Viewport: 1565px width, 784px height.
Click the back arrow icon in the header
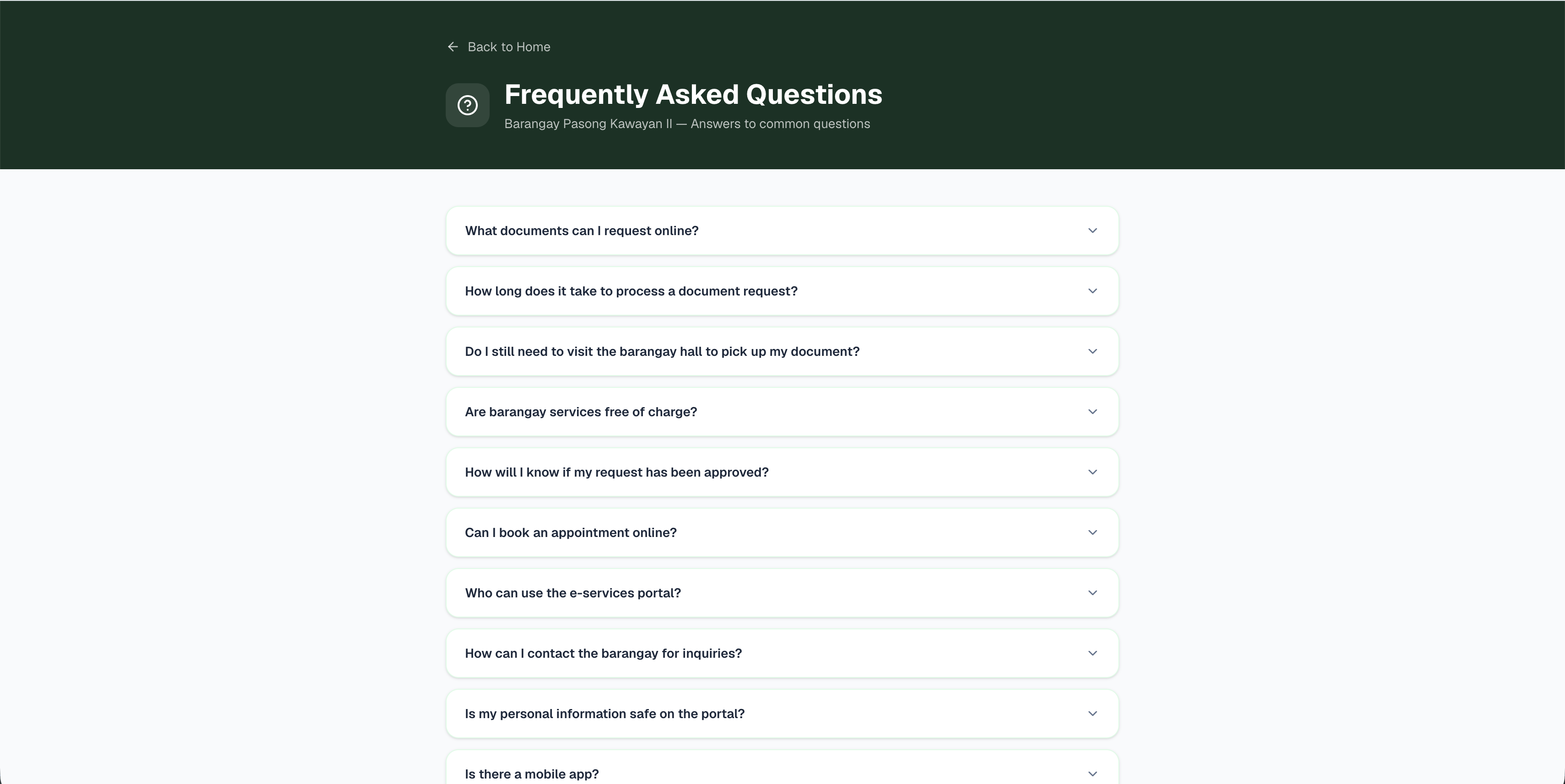(x=453, y=47)
